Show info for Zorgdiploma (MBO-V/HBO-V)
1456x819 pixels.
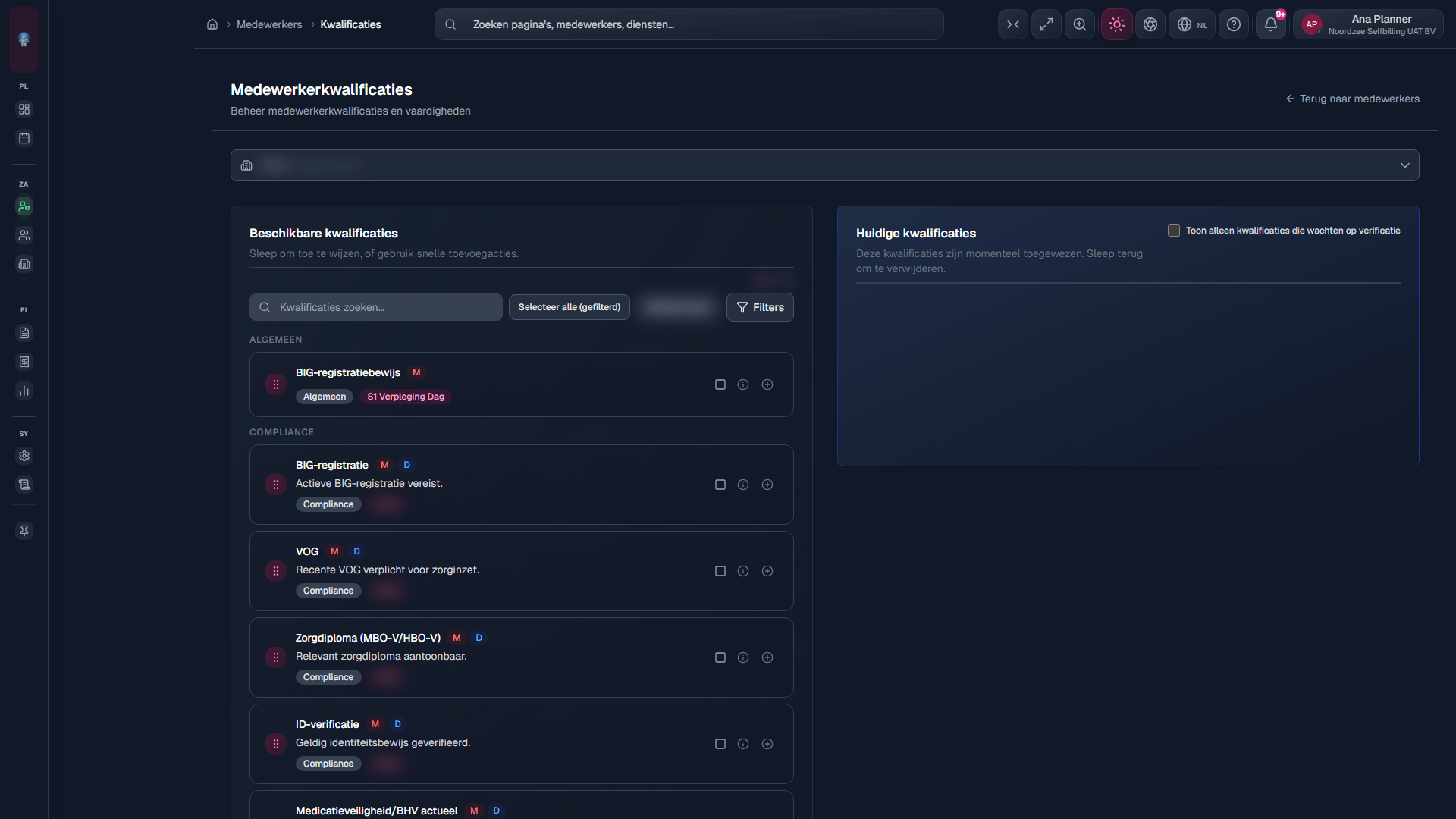[x=743, y=657]
